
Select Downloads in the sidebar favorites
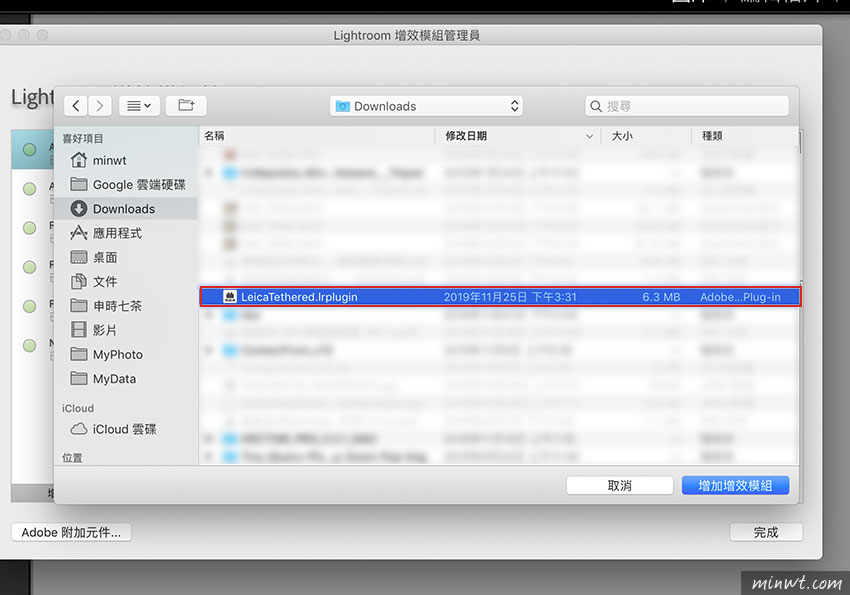(126, 209)
